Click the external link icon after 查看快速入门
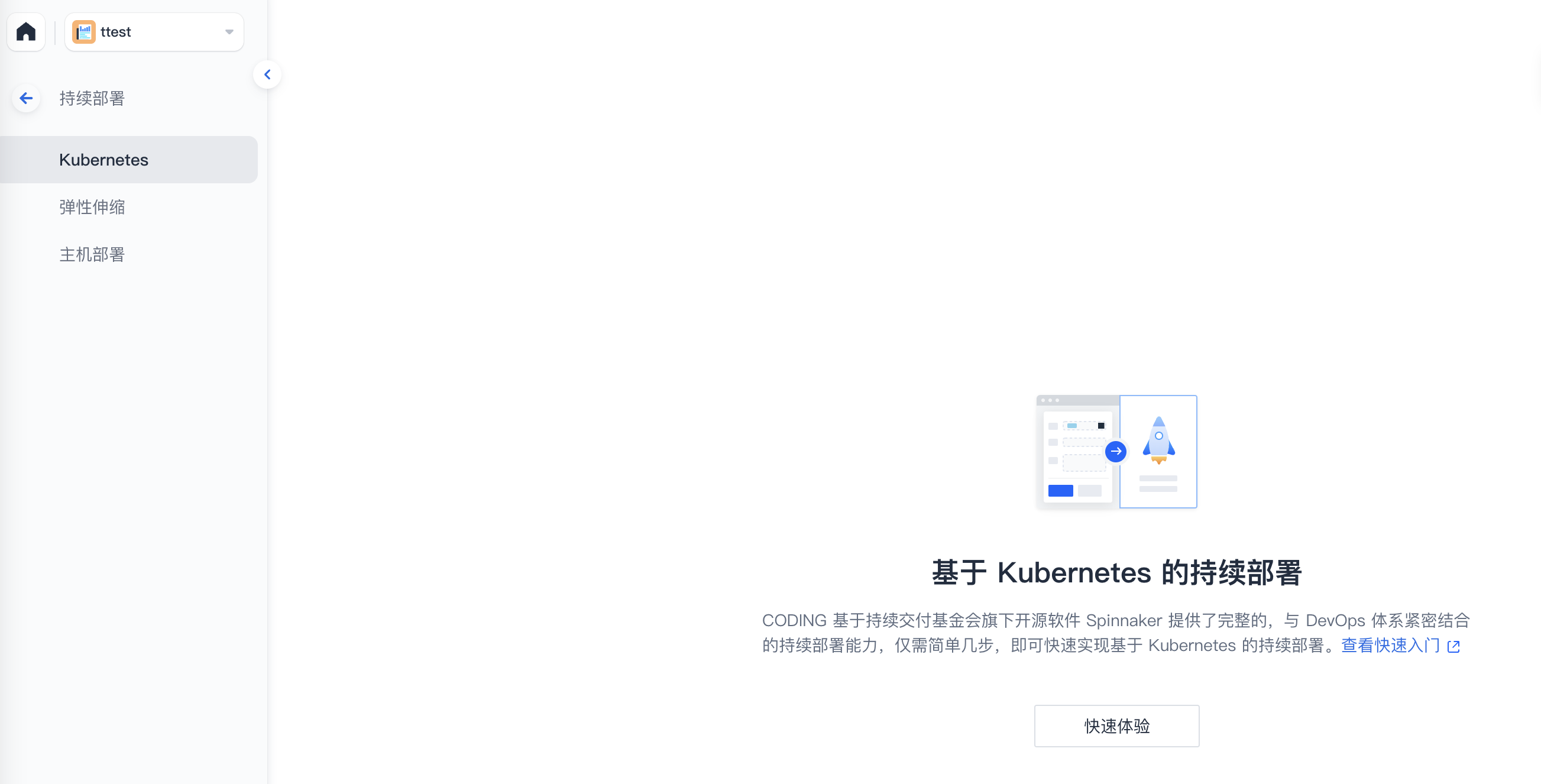The image size is (1541, 784). 1453,646
